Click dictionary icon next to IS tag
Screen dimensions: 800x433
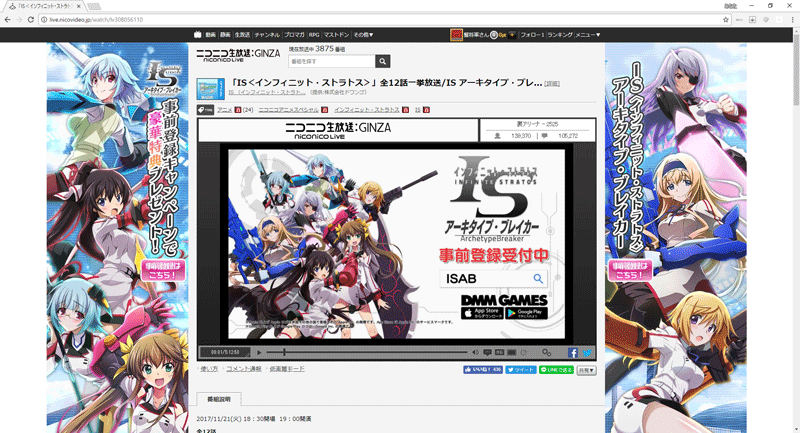[x=427, y=110]
